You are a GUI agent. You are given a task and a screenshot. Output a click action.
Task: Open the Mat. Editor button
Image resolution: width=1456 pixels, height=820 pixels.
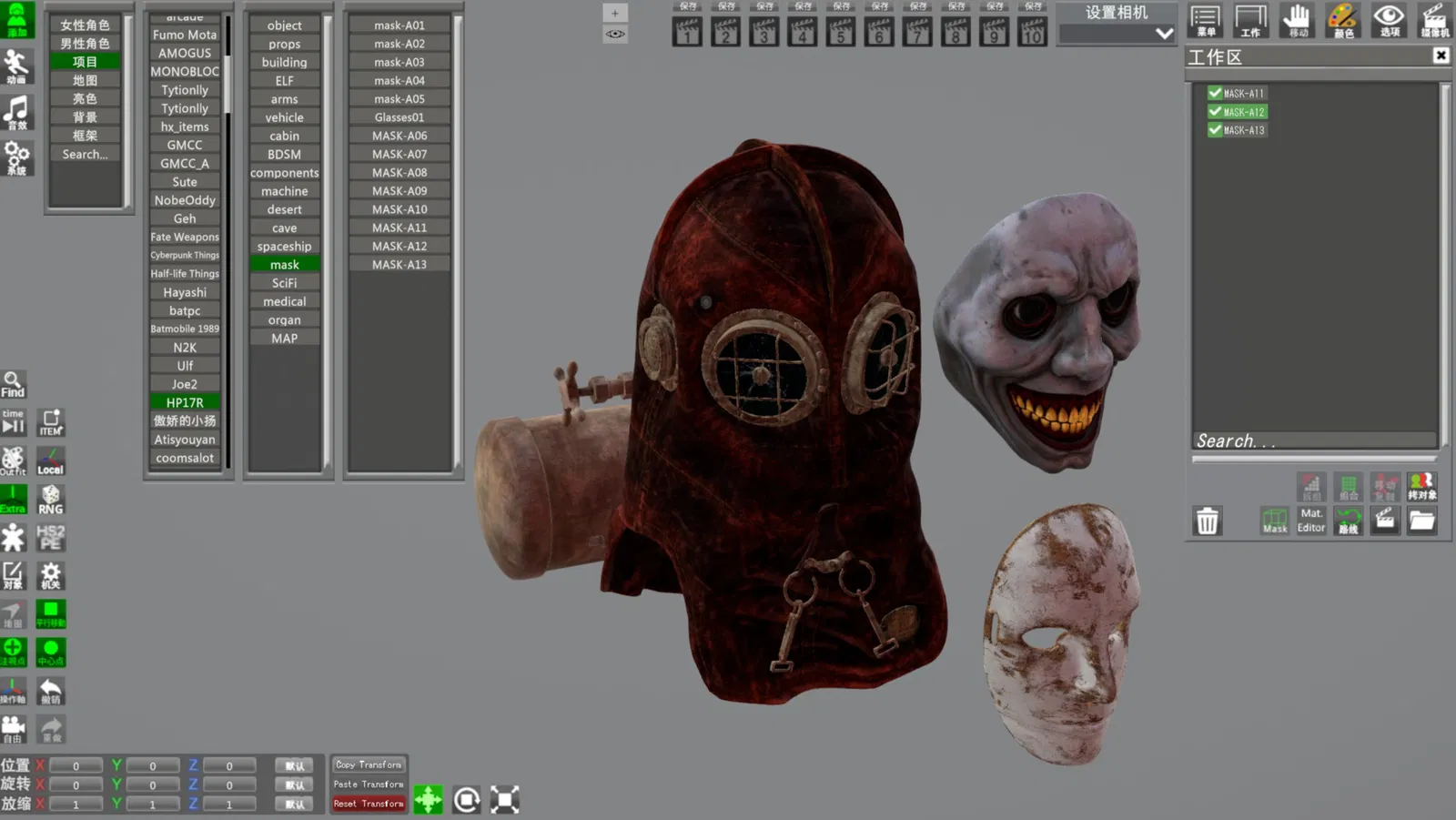1311,521
